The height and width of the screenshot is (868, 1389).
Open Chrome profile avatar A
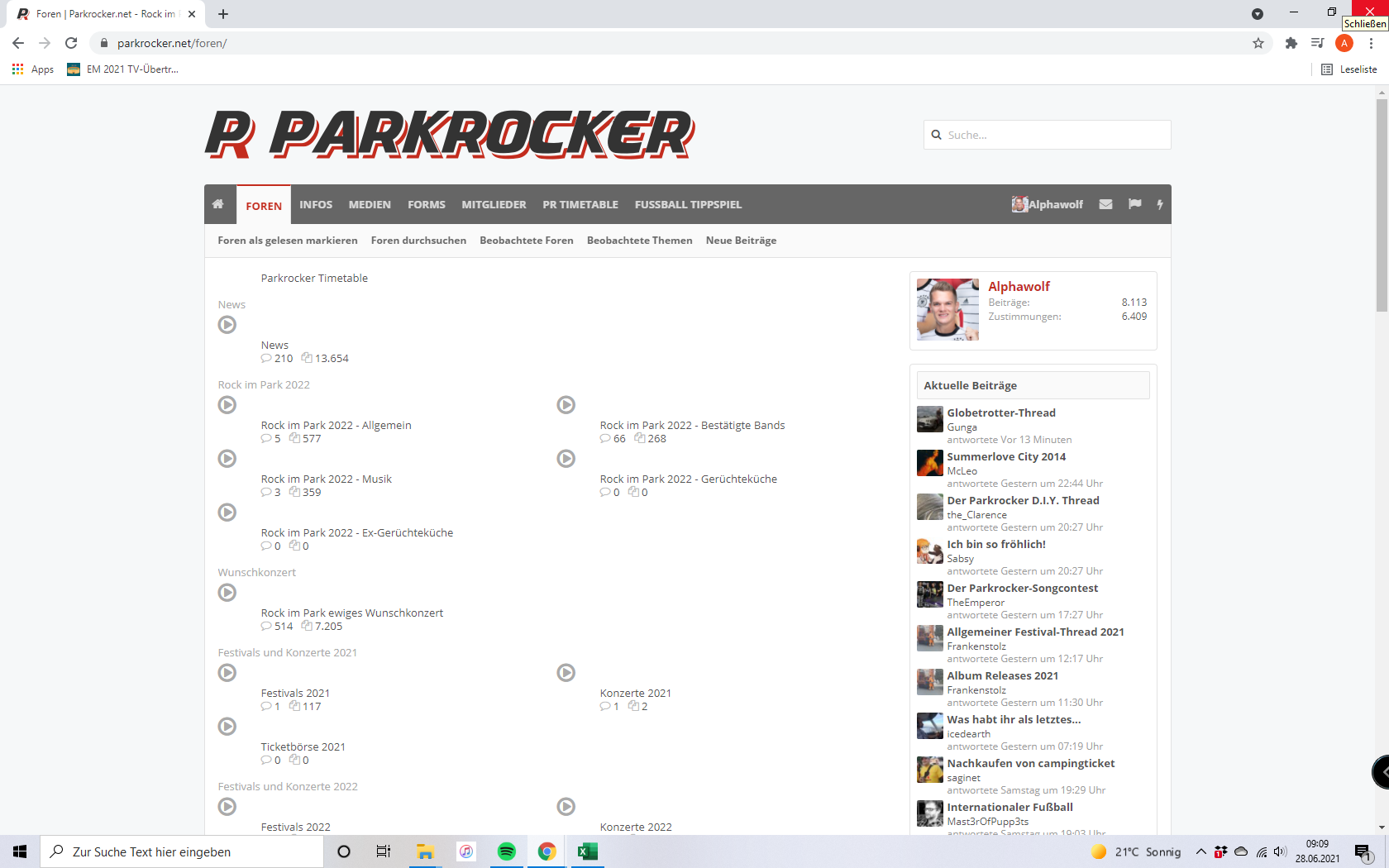1344,43
